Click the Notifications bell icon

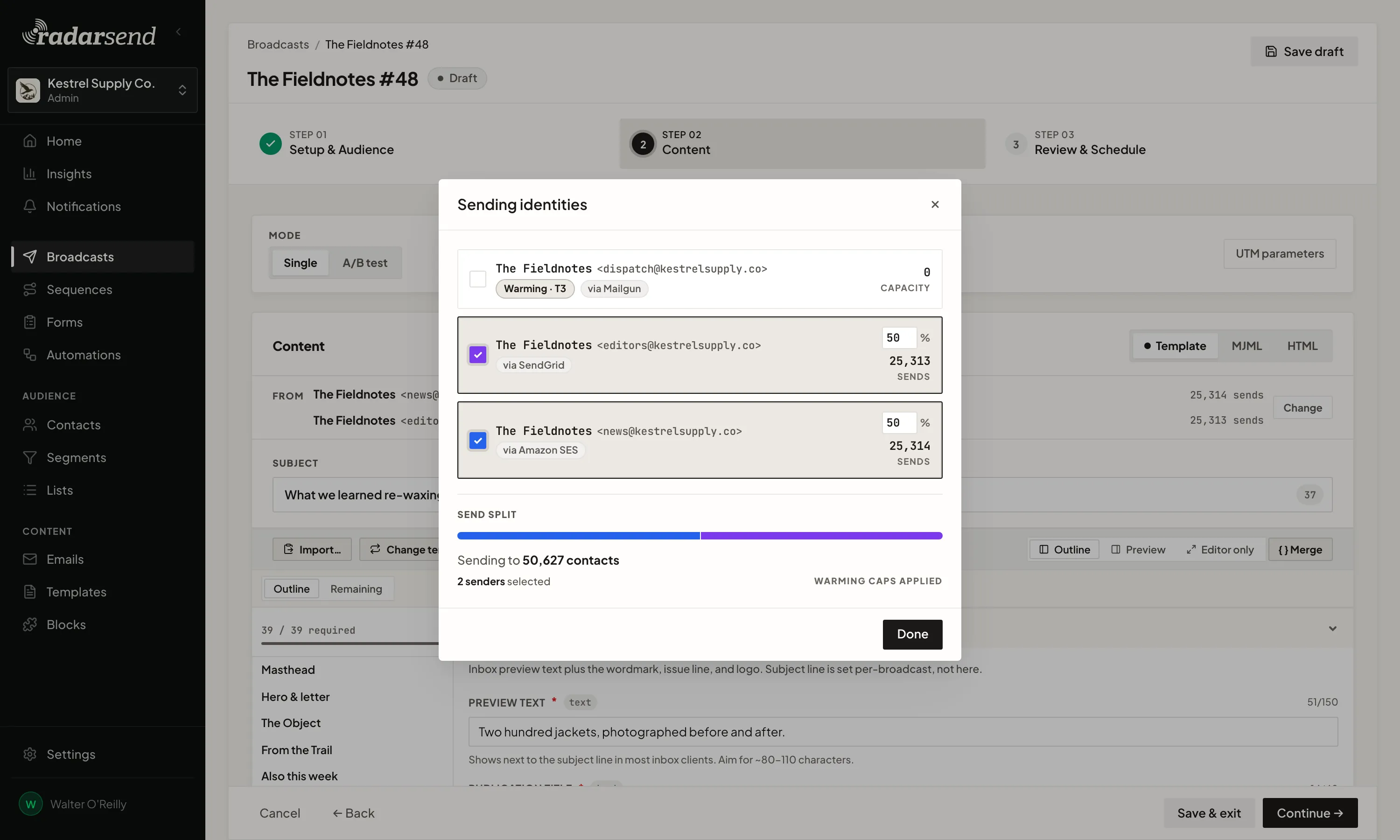(30, 207)
